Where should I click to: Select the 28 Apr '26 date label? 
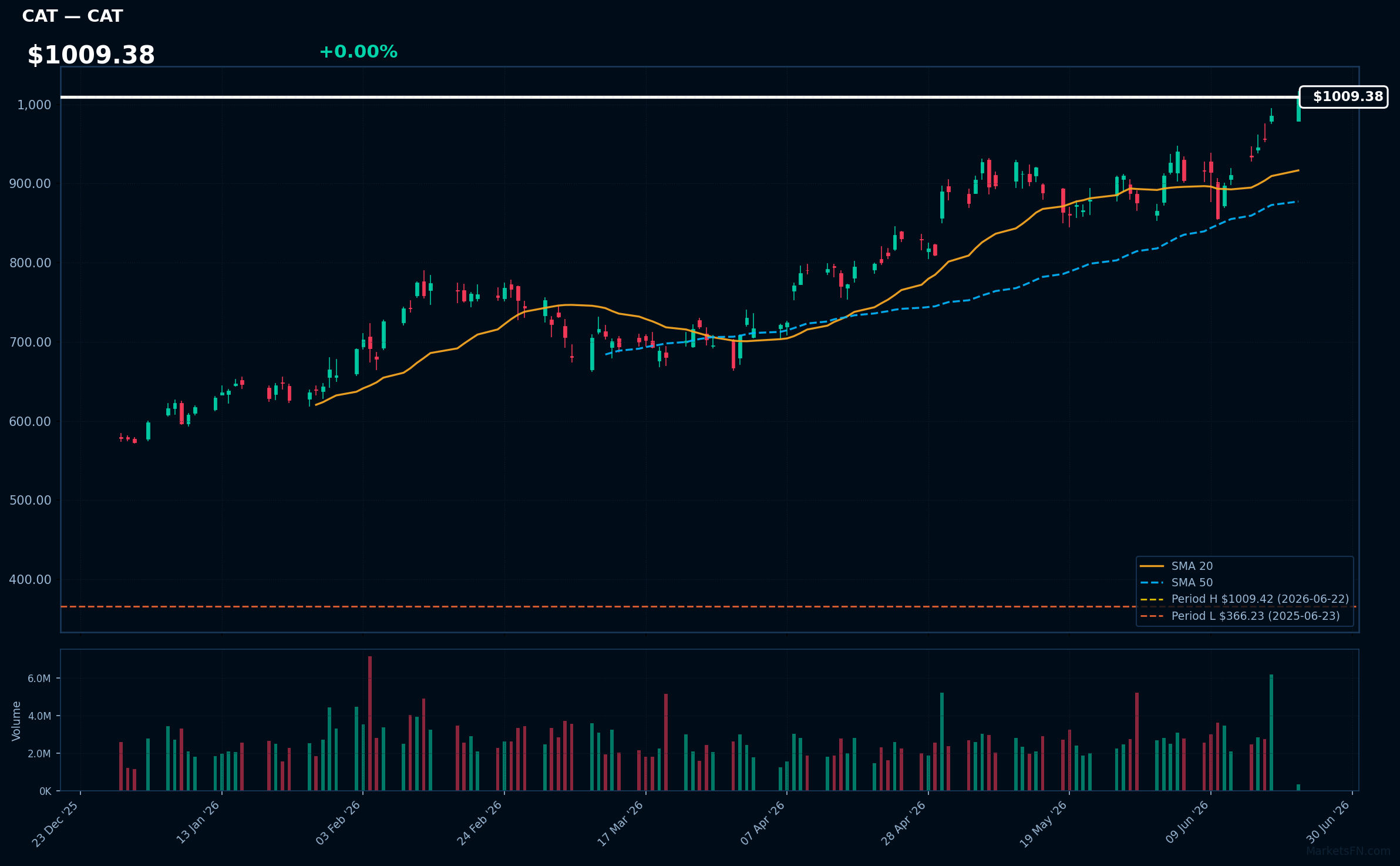click(x=904, y=823)
